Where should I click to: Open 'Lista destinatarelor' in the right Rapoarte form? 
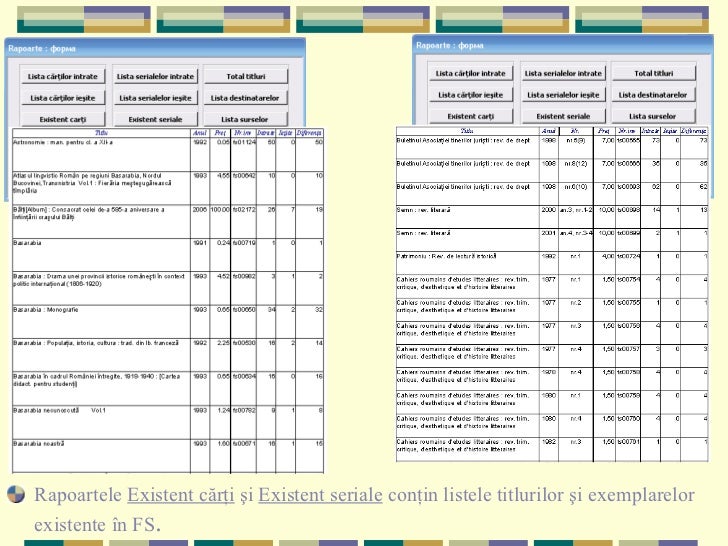click(654, 95)
